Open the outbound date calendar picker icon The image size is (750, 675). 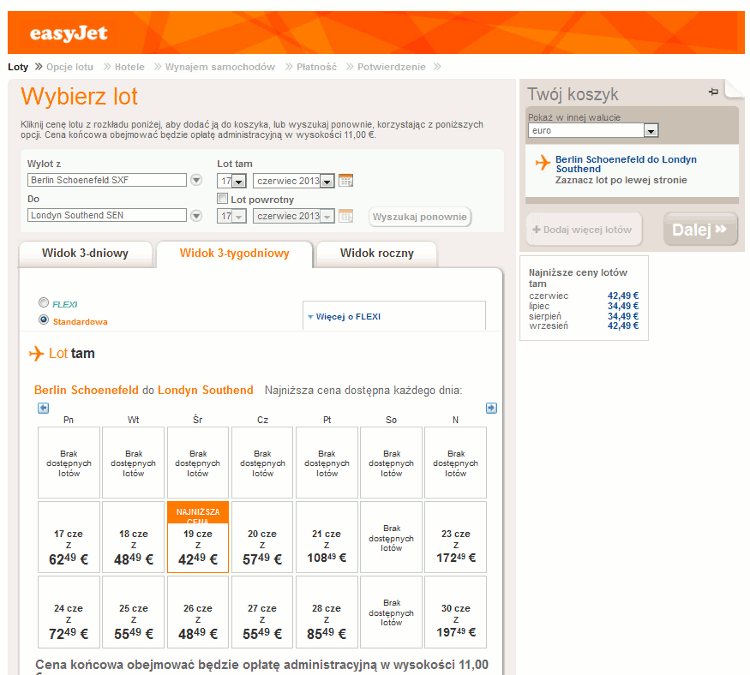pyautogui.click(x=345, y=181)
